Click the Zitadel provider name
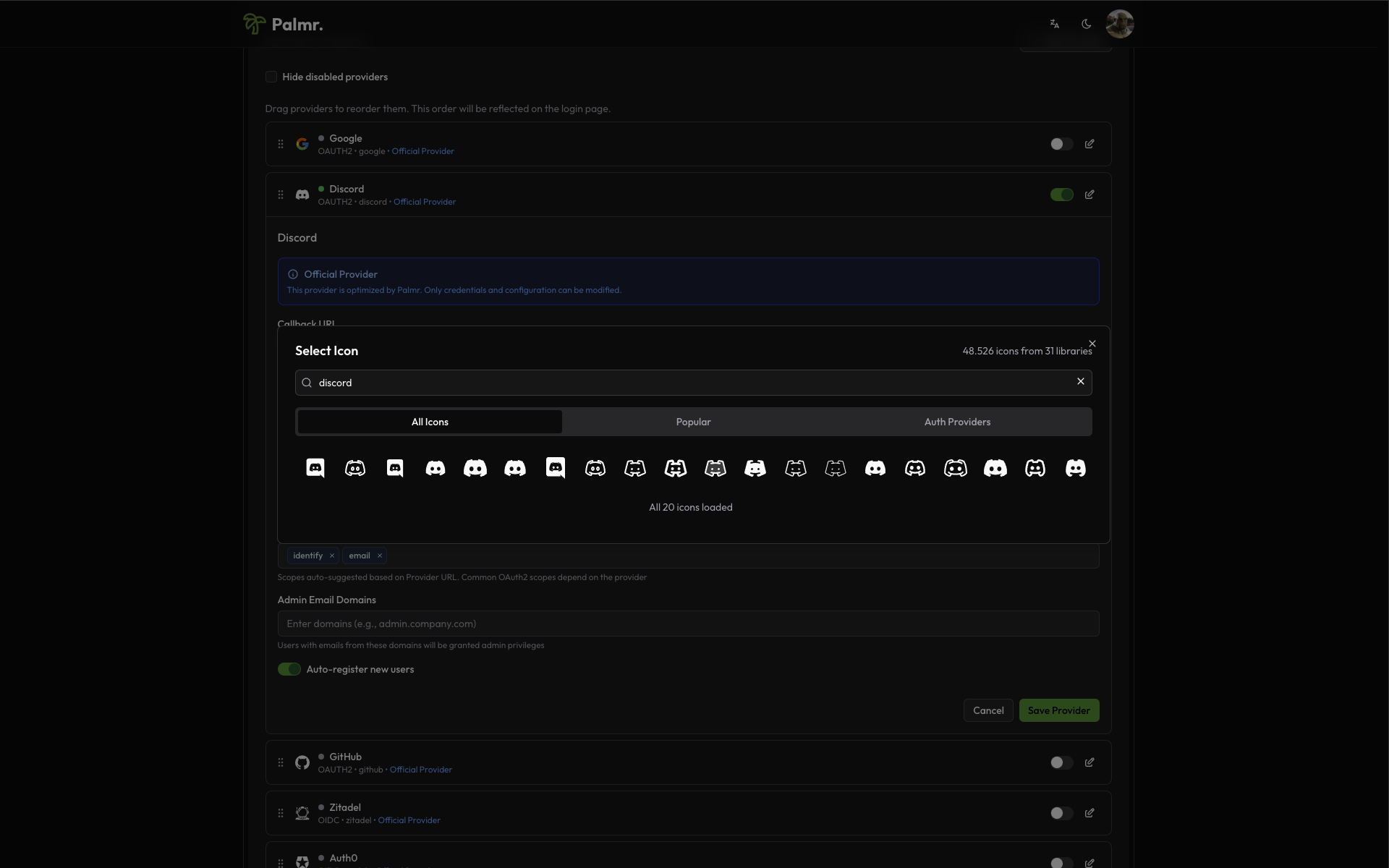The height and width of the screenshot is (868, 1389). pyautogui.click(x=344, y=807)
